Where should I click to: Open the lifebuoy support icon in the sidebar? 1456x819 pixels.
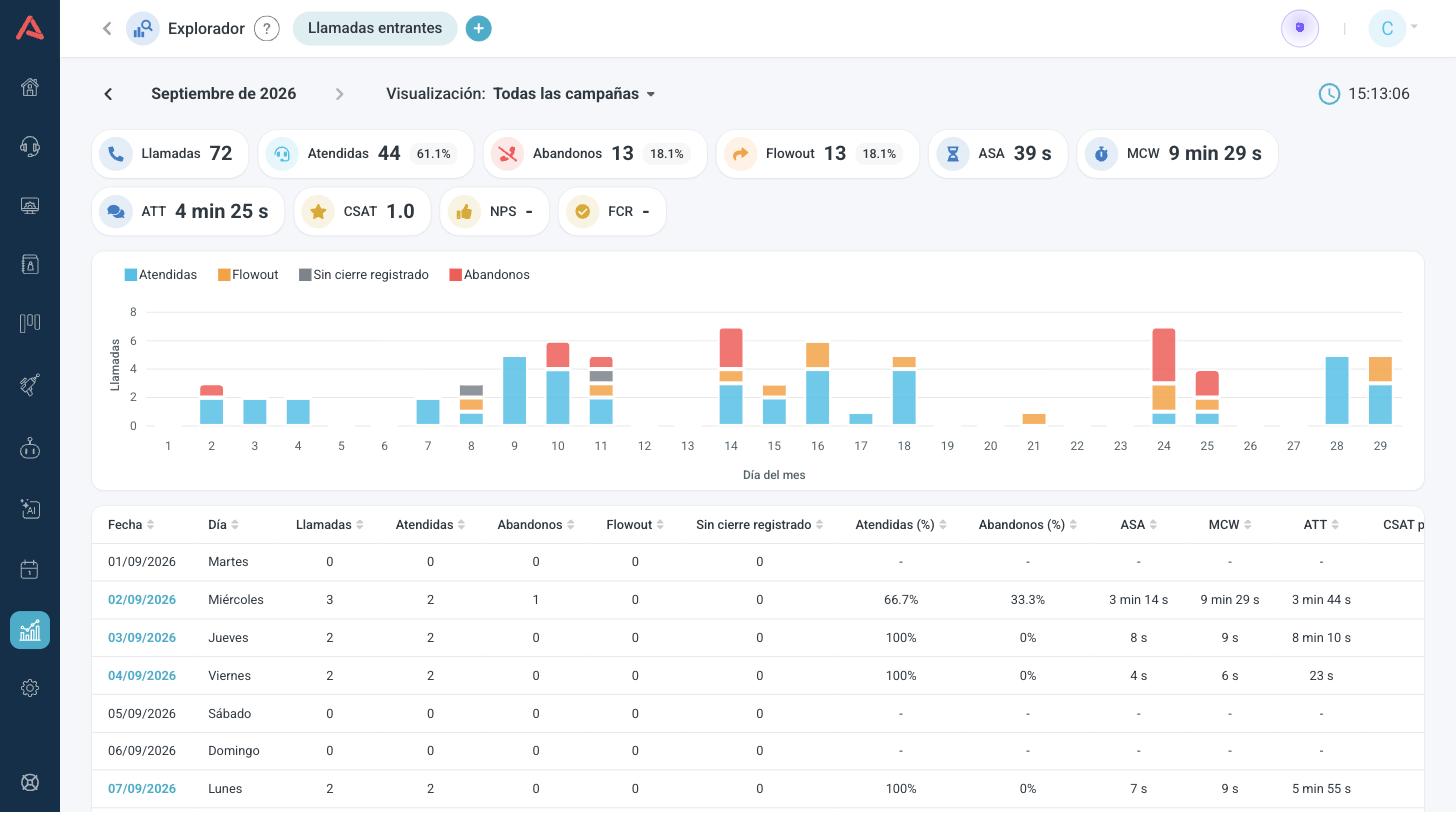click(x=30, y=783)
